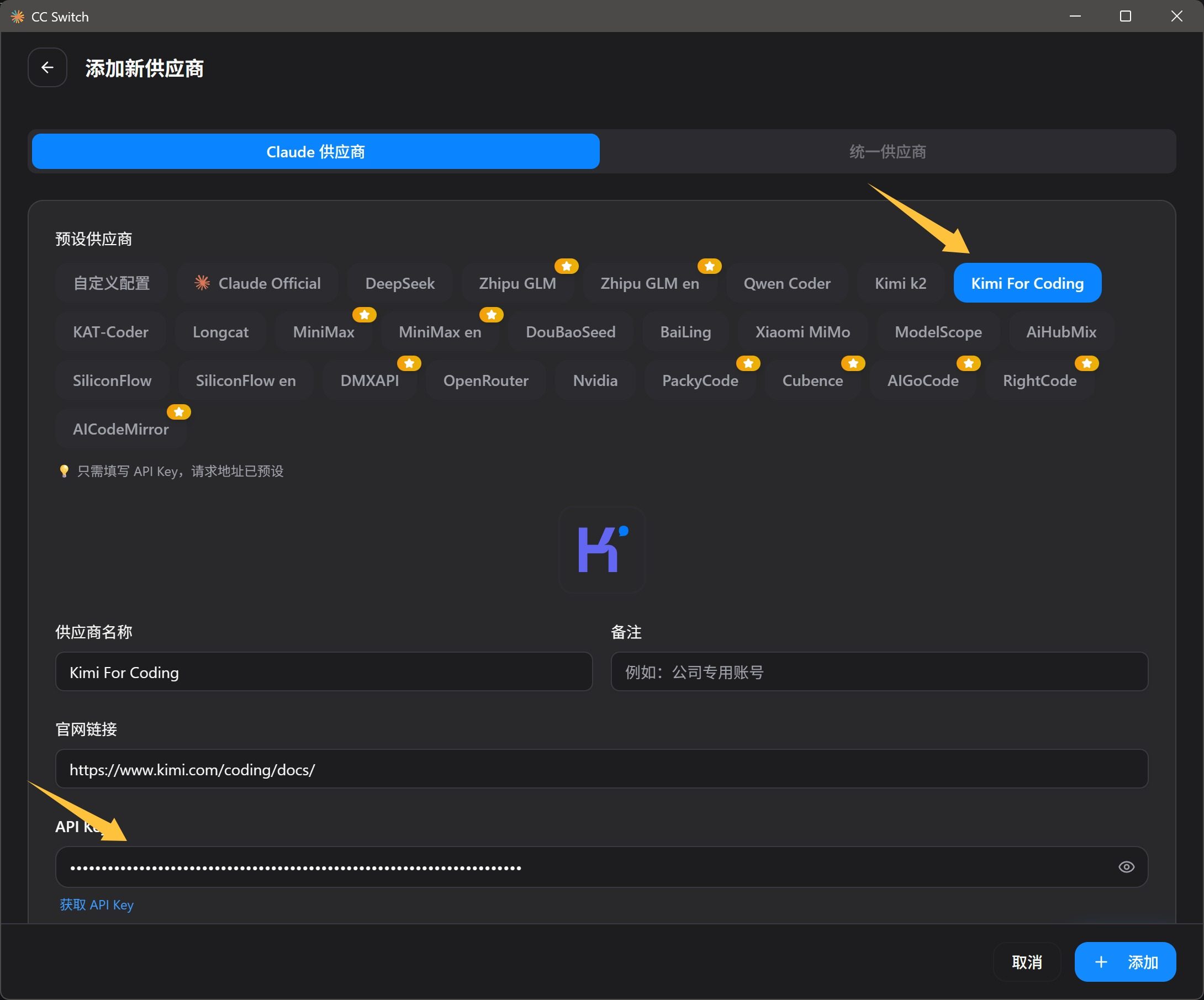Screen dimensions: 1204x1000
Task: Click the star badge on Zhipu GLM
Action: tap(566, 266)
